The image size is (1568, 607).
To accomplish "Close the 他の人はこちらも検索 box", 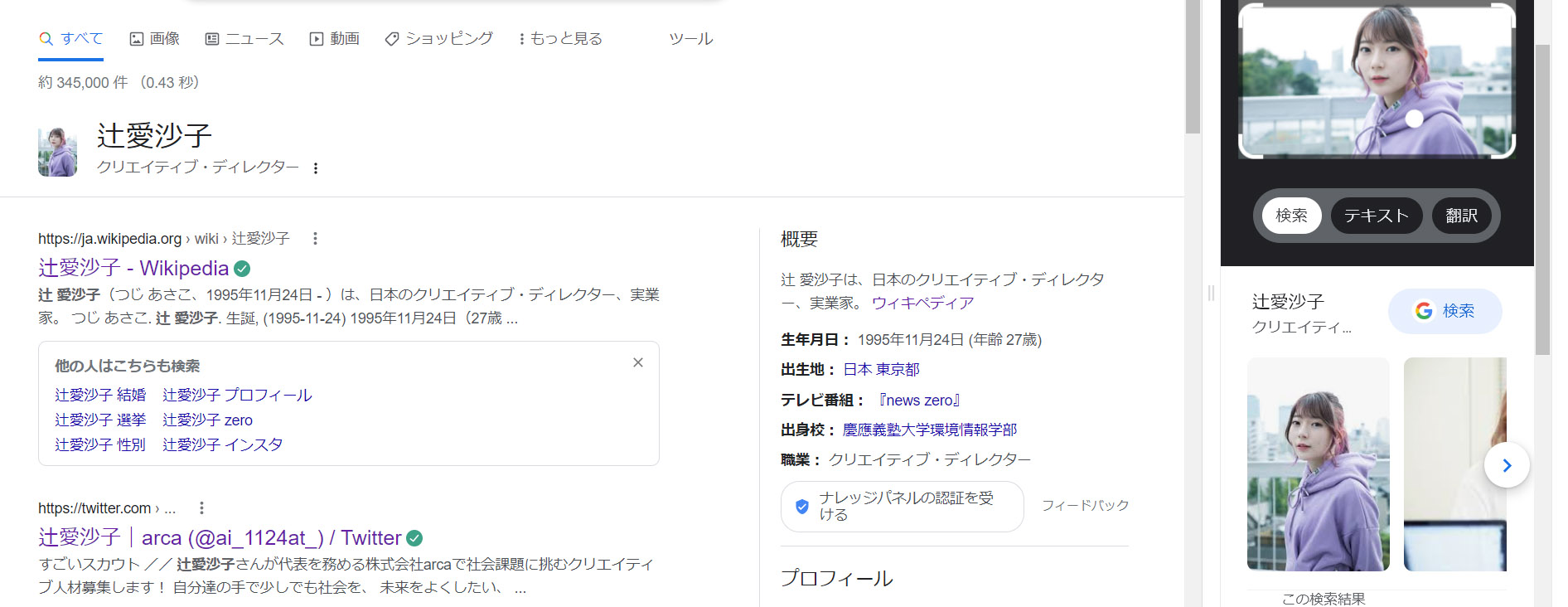I will point(637,362).
